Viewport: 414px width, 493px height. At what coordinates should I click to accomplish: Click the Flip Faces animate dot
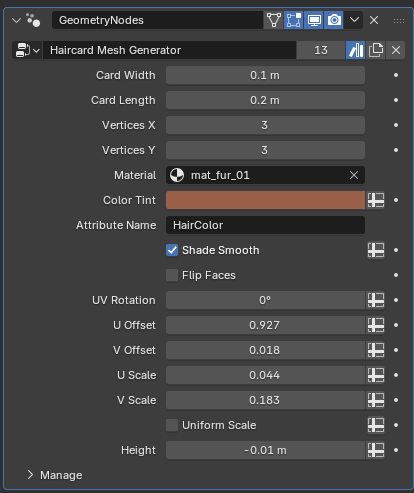tap(396, 275)
